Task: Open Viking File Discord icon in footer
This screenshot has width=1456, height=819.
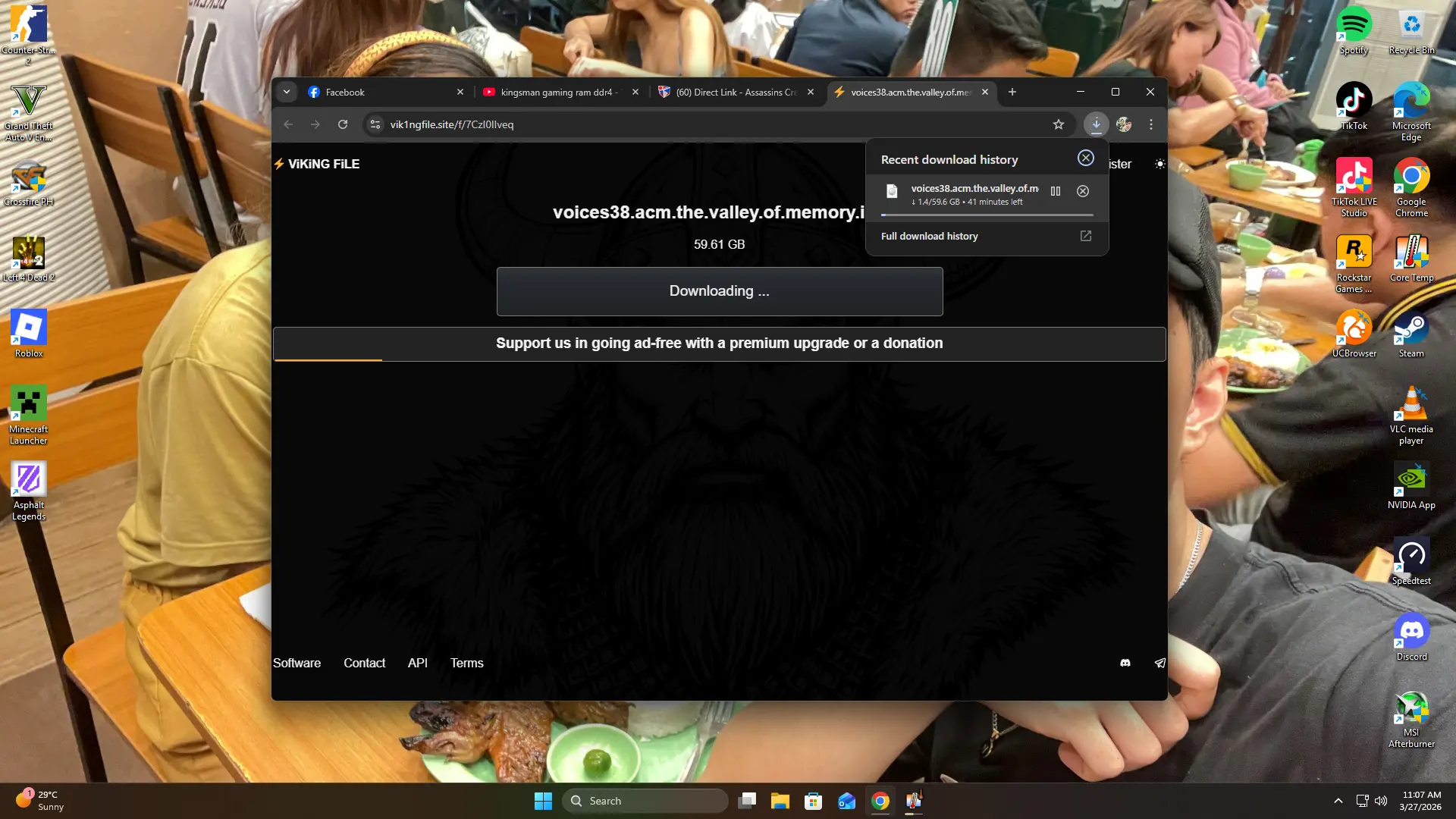Action: tap(1125, 663)
